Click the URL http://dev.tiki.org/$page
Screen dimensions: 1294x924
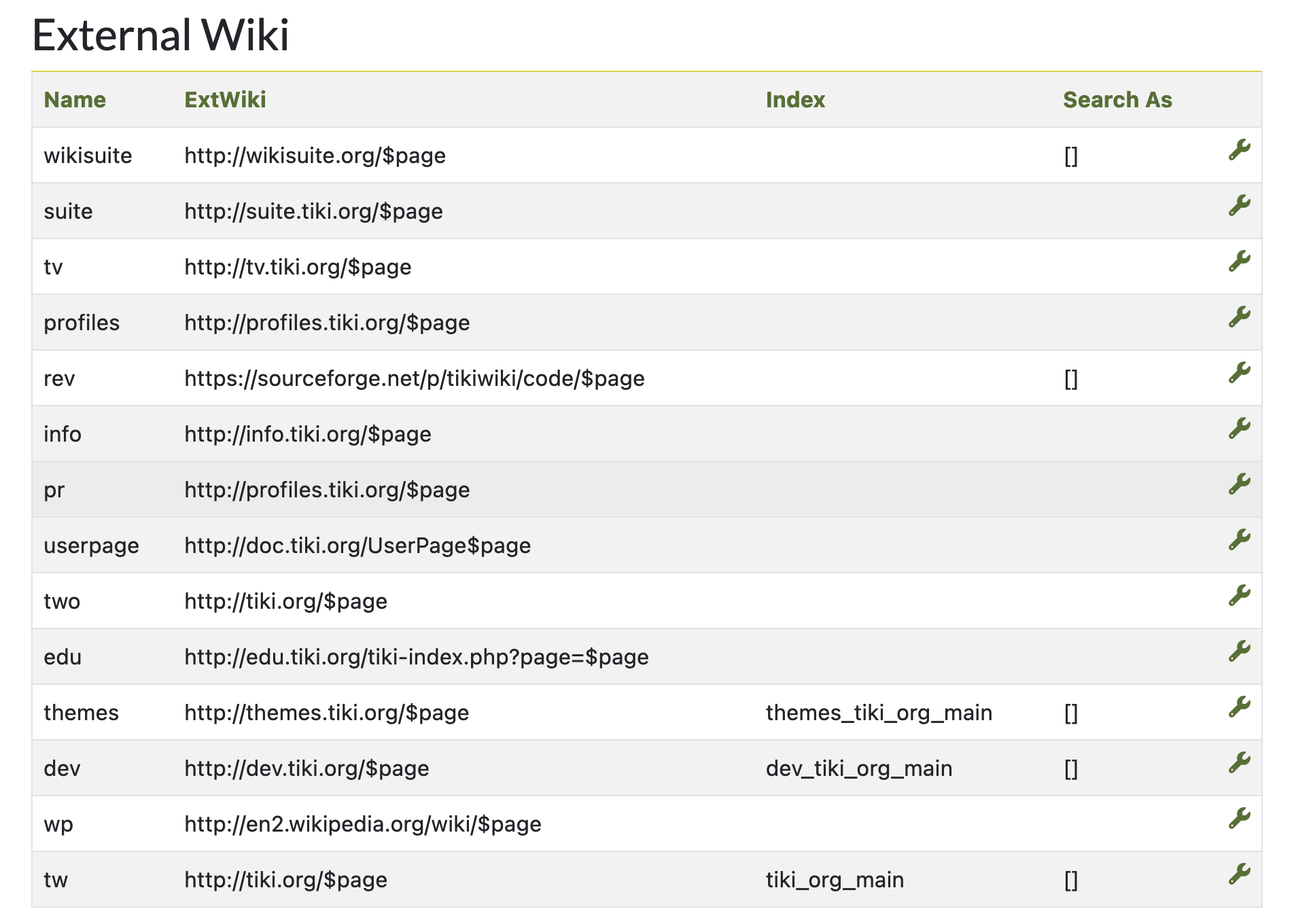coord(307,768)
